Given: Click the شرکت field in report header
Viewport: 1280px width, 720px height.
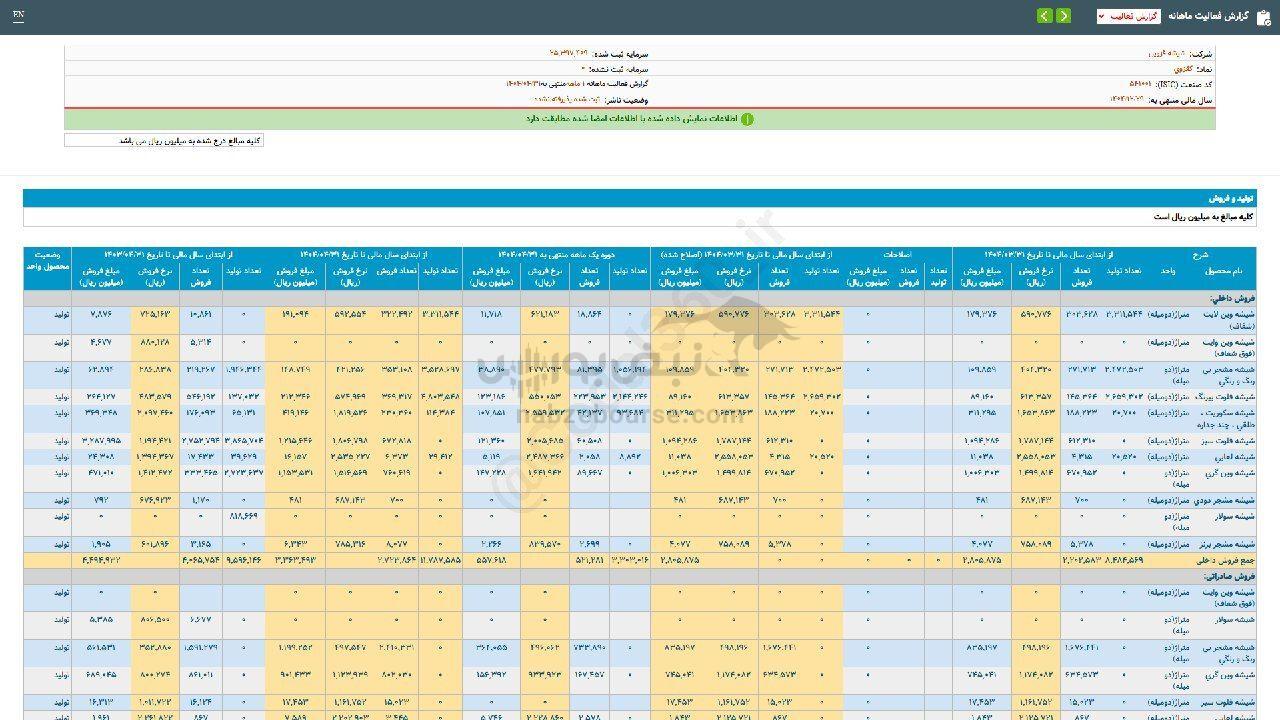Looking at the screenshot, I should click(x=1180, y=52).
